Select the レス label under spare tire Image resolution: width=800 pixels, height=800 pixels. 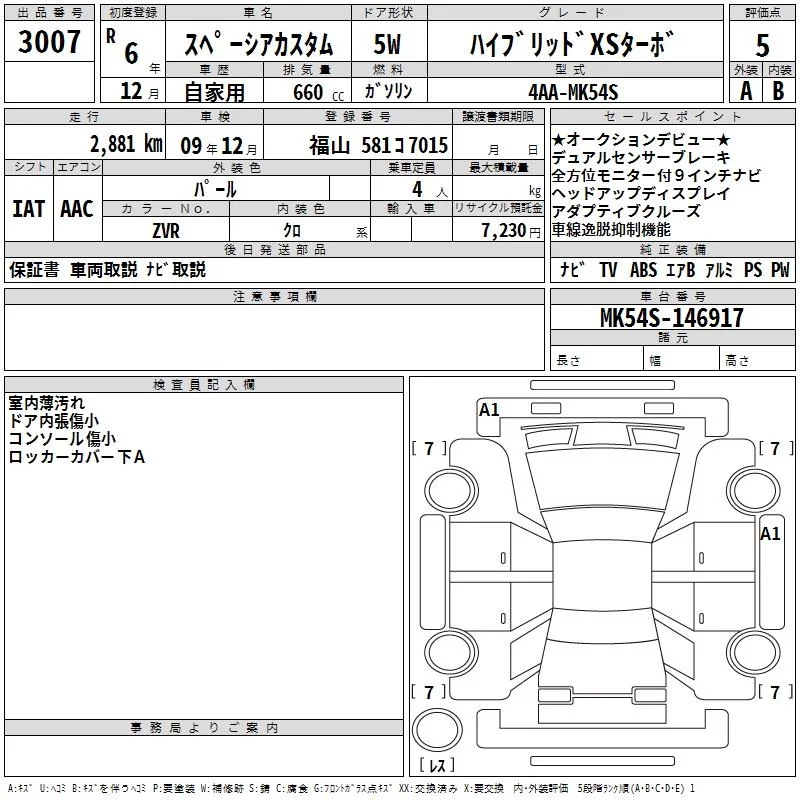[437, 765]
